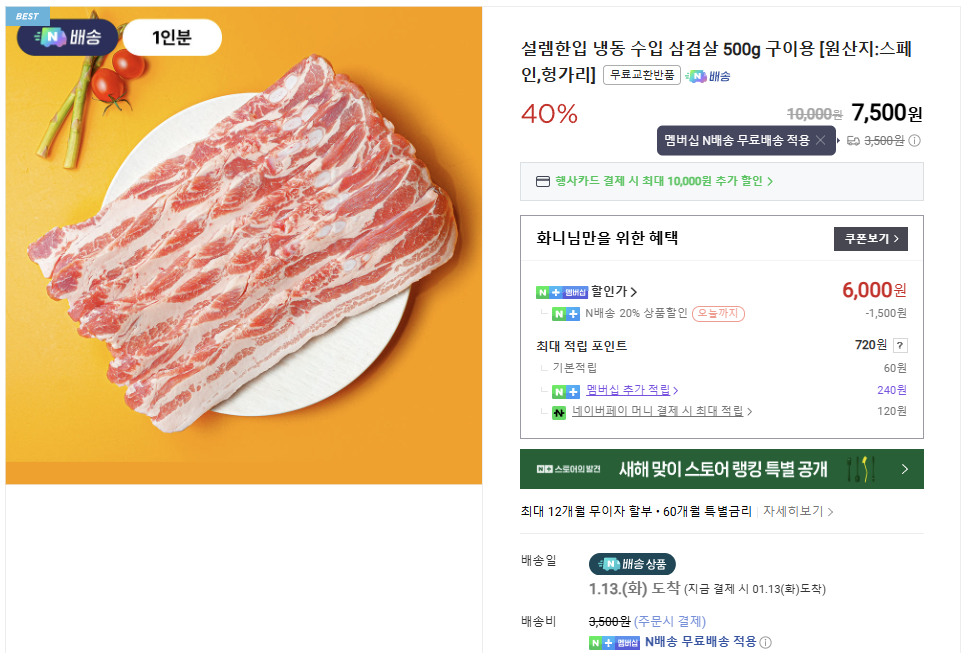Expand 멤버십 추가 적립 details
Viewport: 967px width, 653px height.
(x=630, y=389)
